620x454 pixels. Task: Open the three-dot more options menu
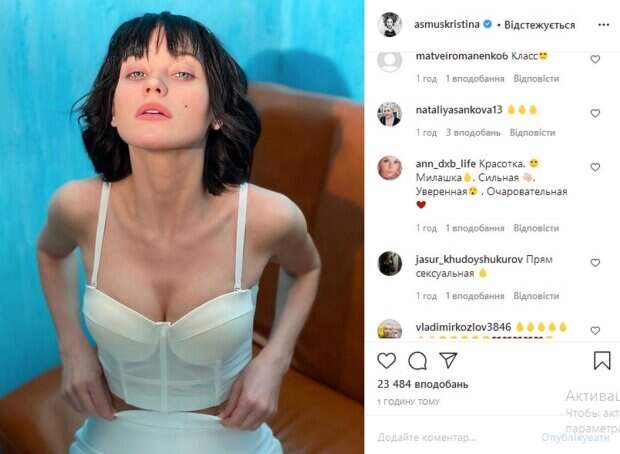pos(603,25)
